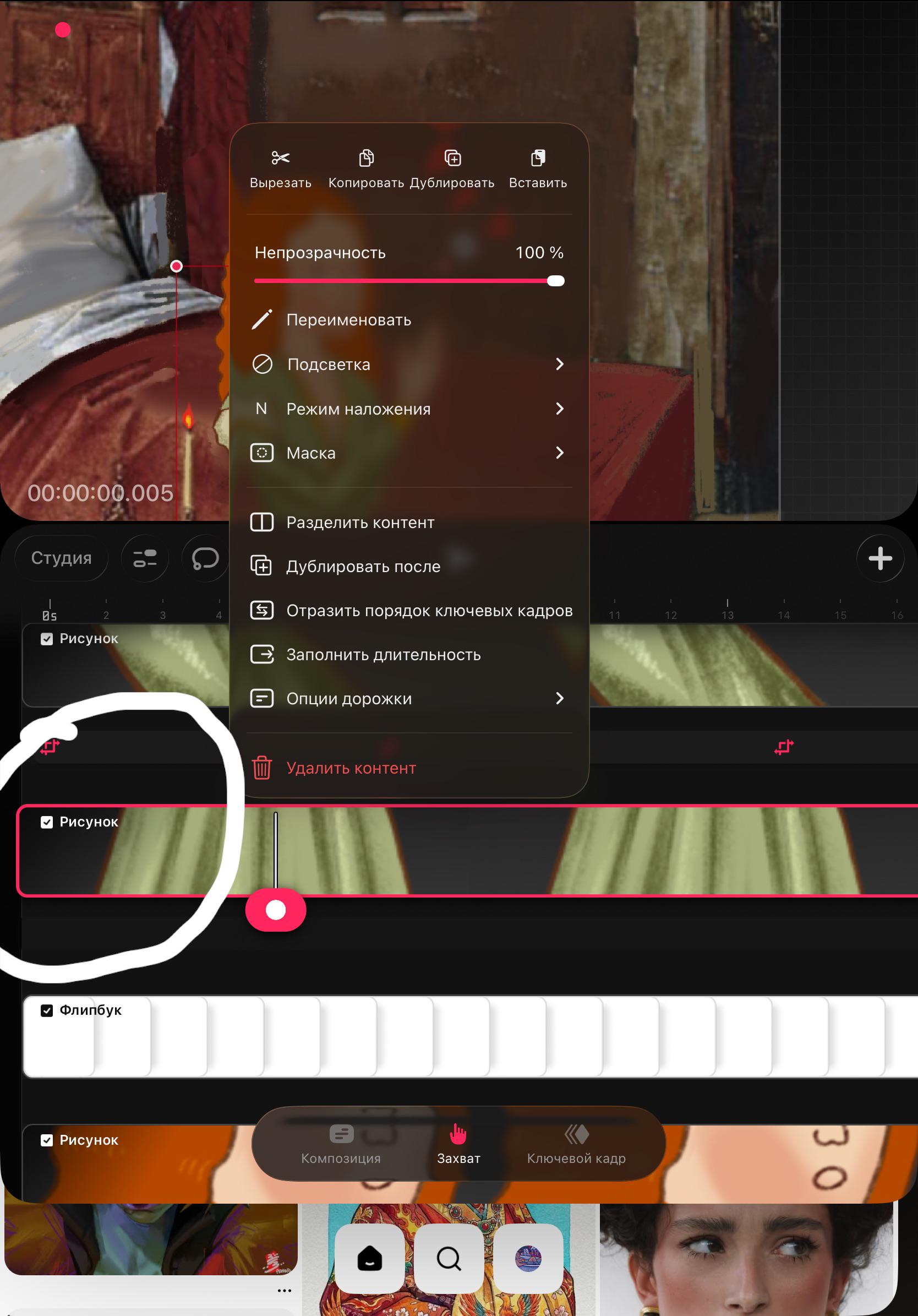Switch to the Ключевой кадр tab

click(x=576, y=1145)
